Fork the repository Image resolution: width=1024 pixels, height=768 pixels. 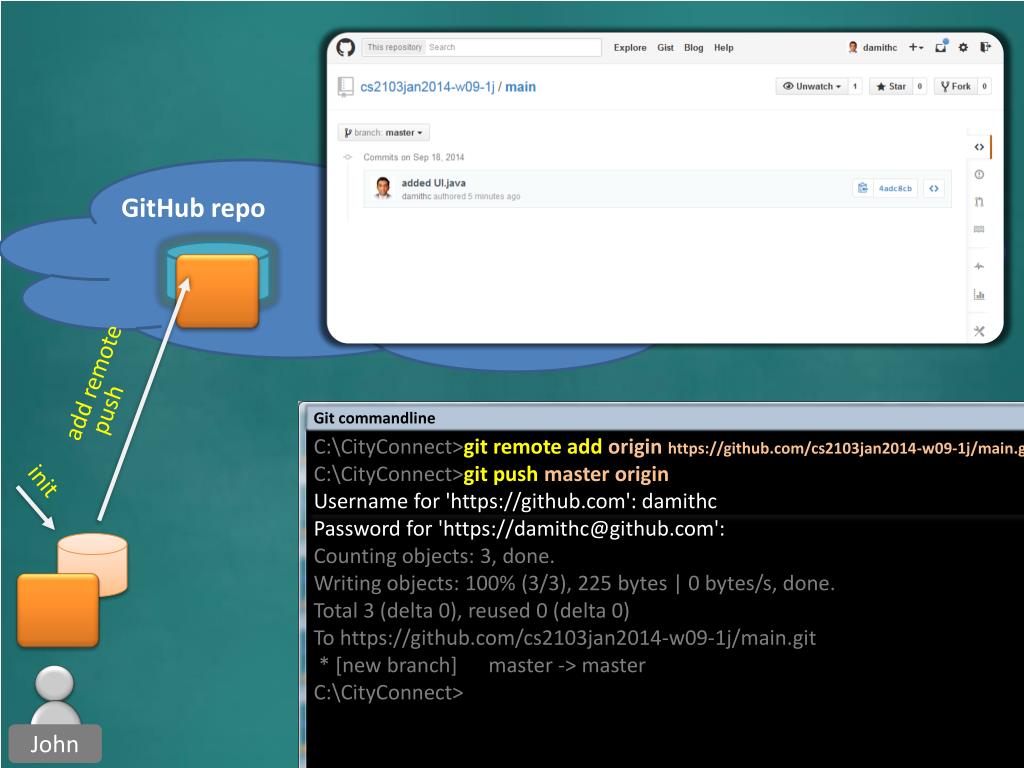955,86
